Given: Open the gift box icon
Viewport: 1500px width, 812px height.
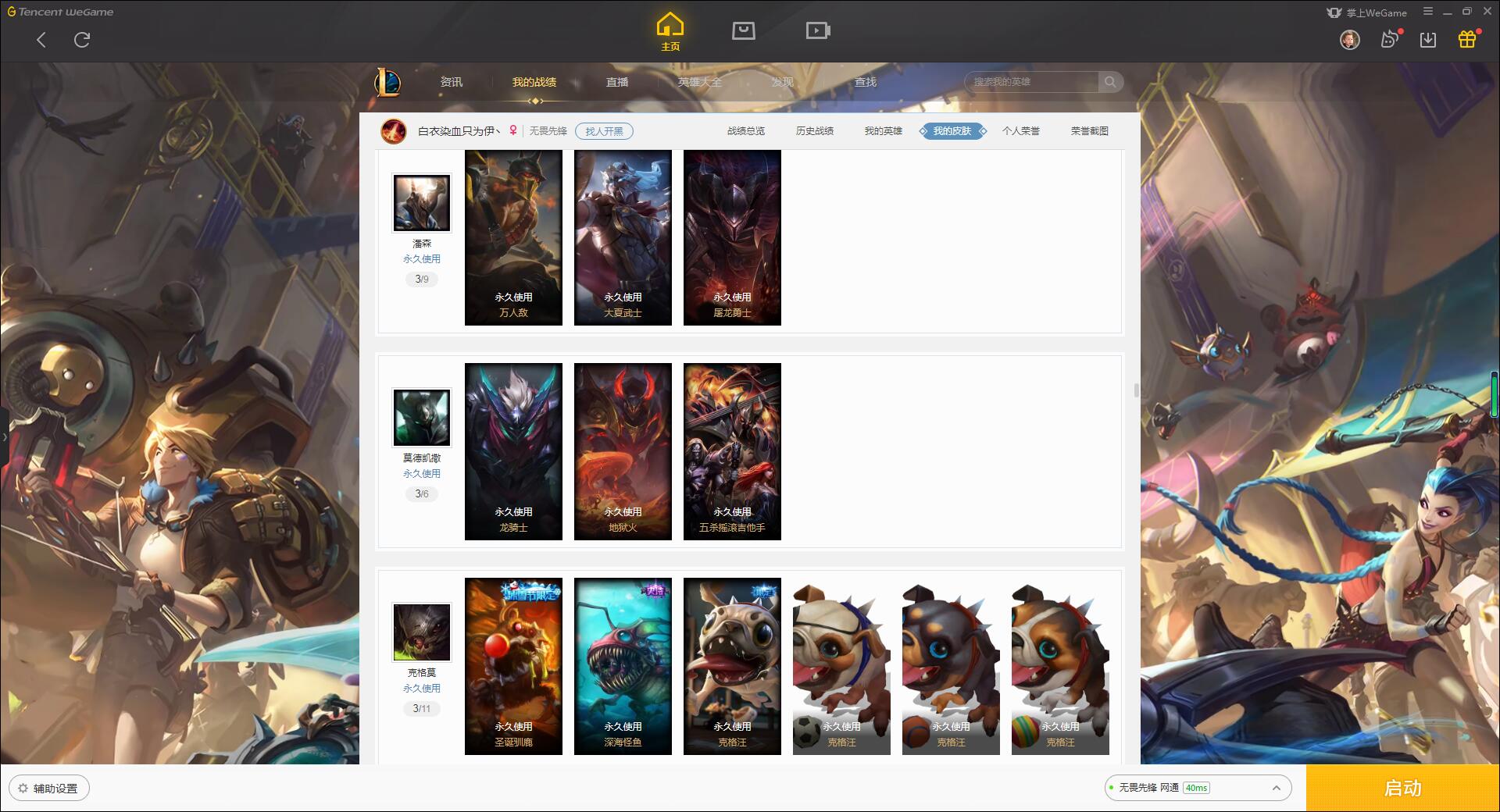Looking at the screenshot, I should point(1467,39).
